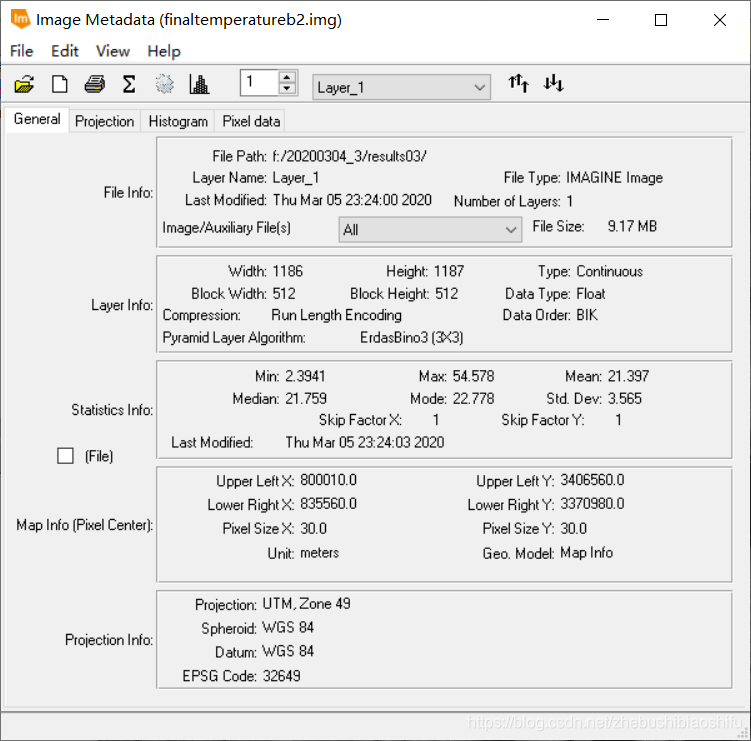Compute statistics with the Sigma icon
This screenshot has width=751, height=741.
point(129,84)
